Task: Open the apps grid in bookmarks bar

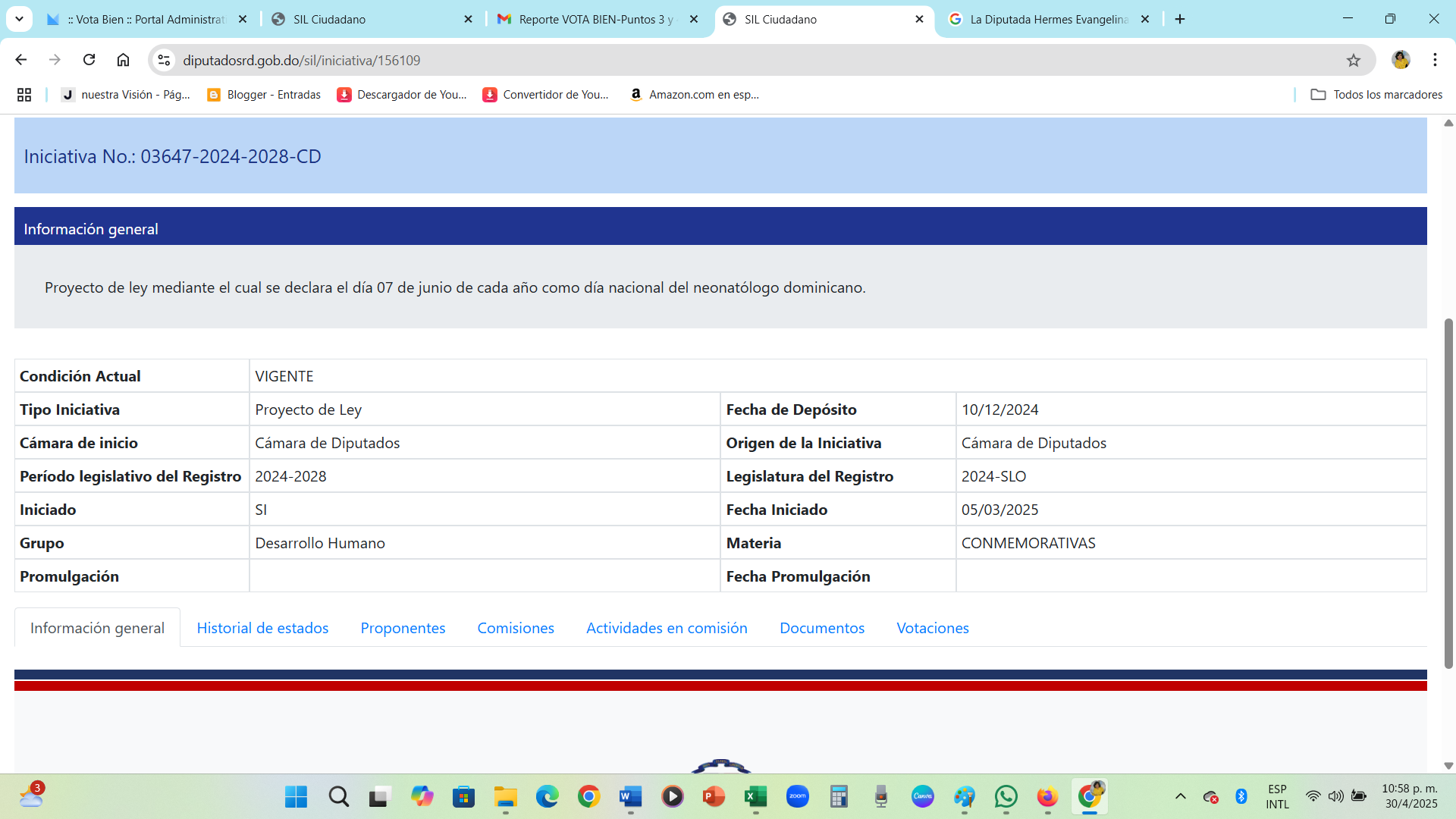Action: (24, 95)
